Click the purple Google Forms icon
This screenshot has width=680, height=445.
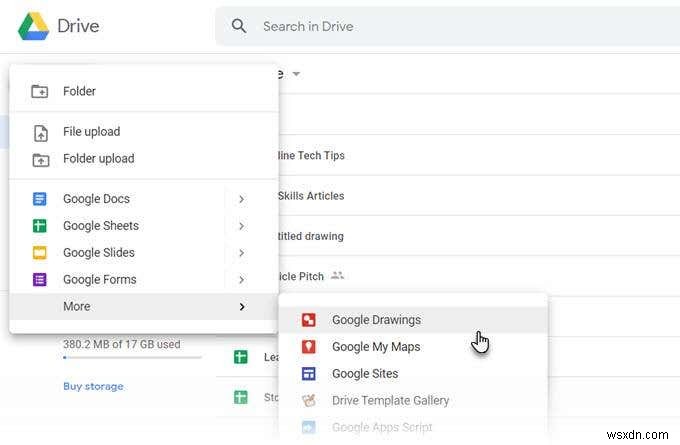(40, 280)
